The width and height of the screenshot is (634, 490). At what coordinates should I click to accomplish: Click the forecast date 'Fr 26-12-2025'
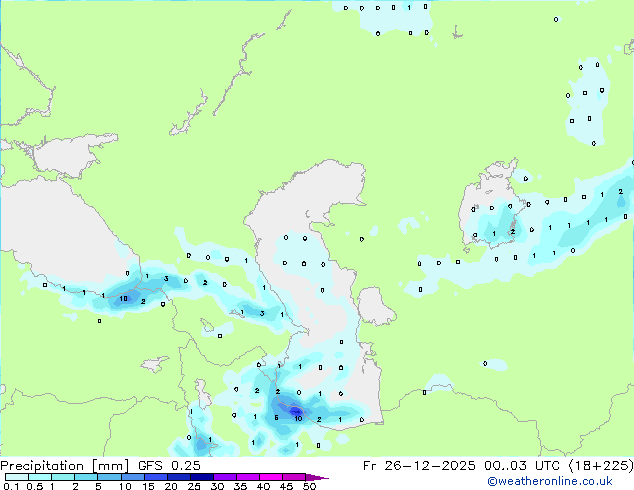click(x=419, y=466)
